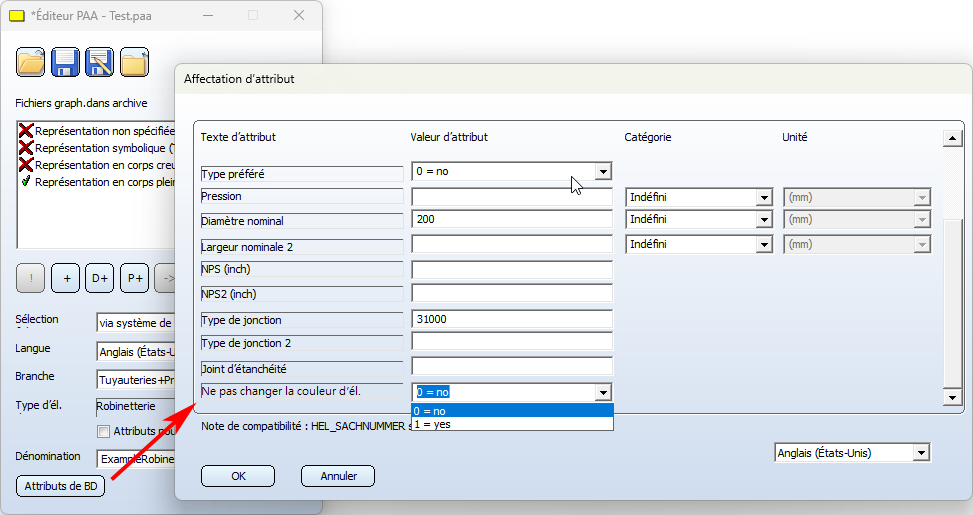This screenshot has height=515, width=973.
Task: Click the fourth toolbar folder icon
Action: pos(135,62)
